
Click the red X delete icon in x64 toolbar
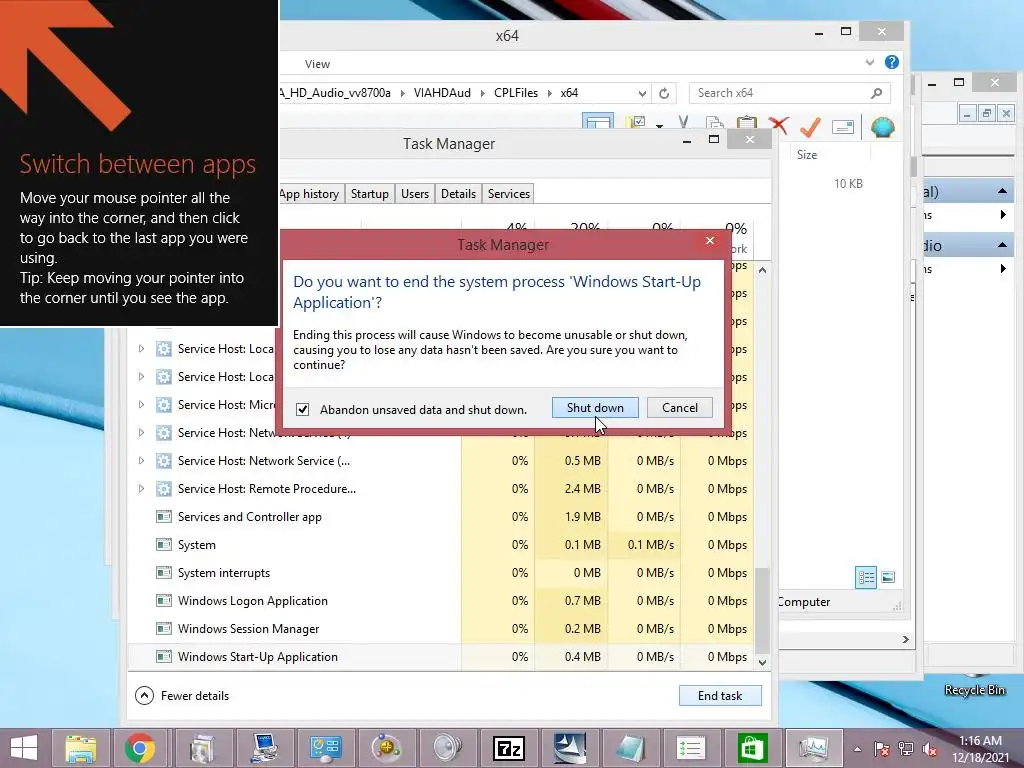(778, 126)
